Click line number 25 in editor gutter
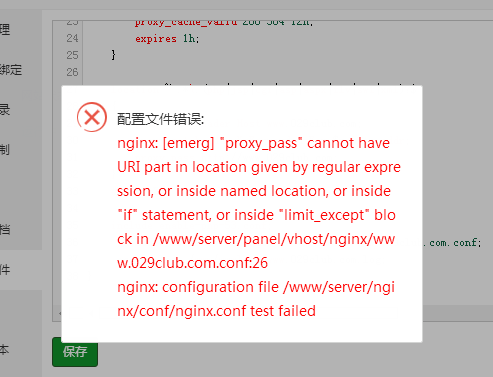The image size is (493, 377). click(x=72, y=55)
